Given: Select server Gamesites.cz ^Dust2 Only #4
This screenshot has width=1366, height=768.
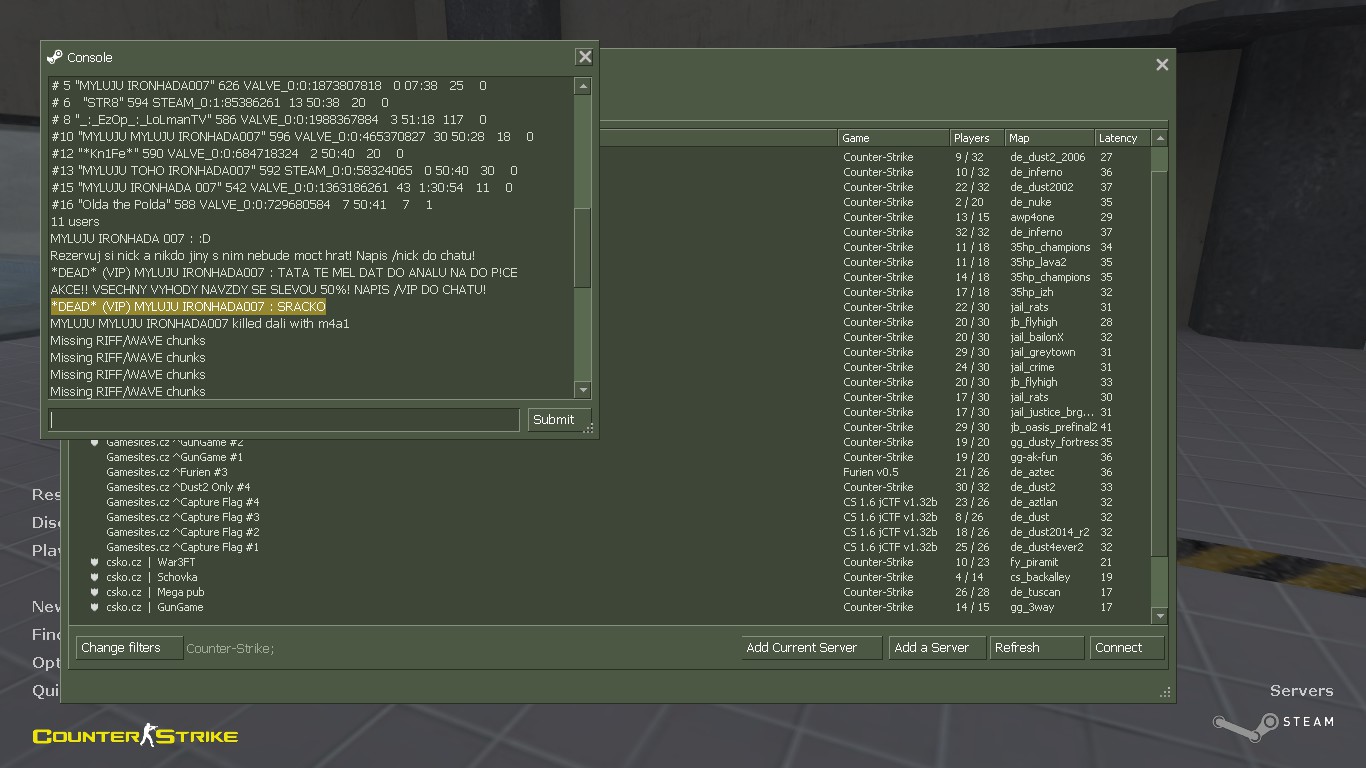Looking at the screenshot, I should pos(178,487).
